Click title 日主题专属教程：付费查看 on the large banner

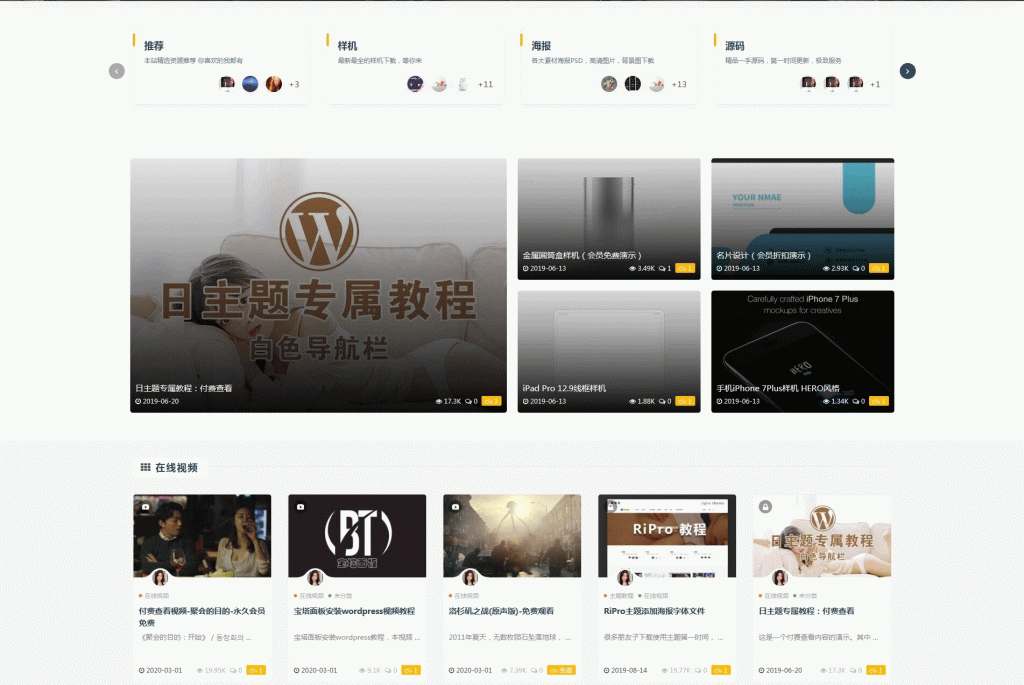184,388
